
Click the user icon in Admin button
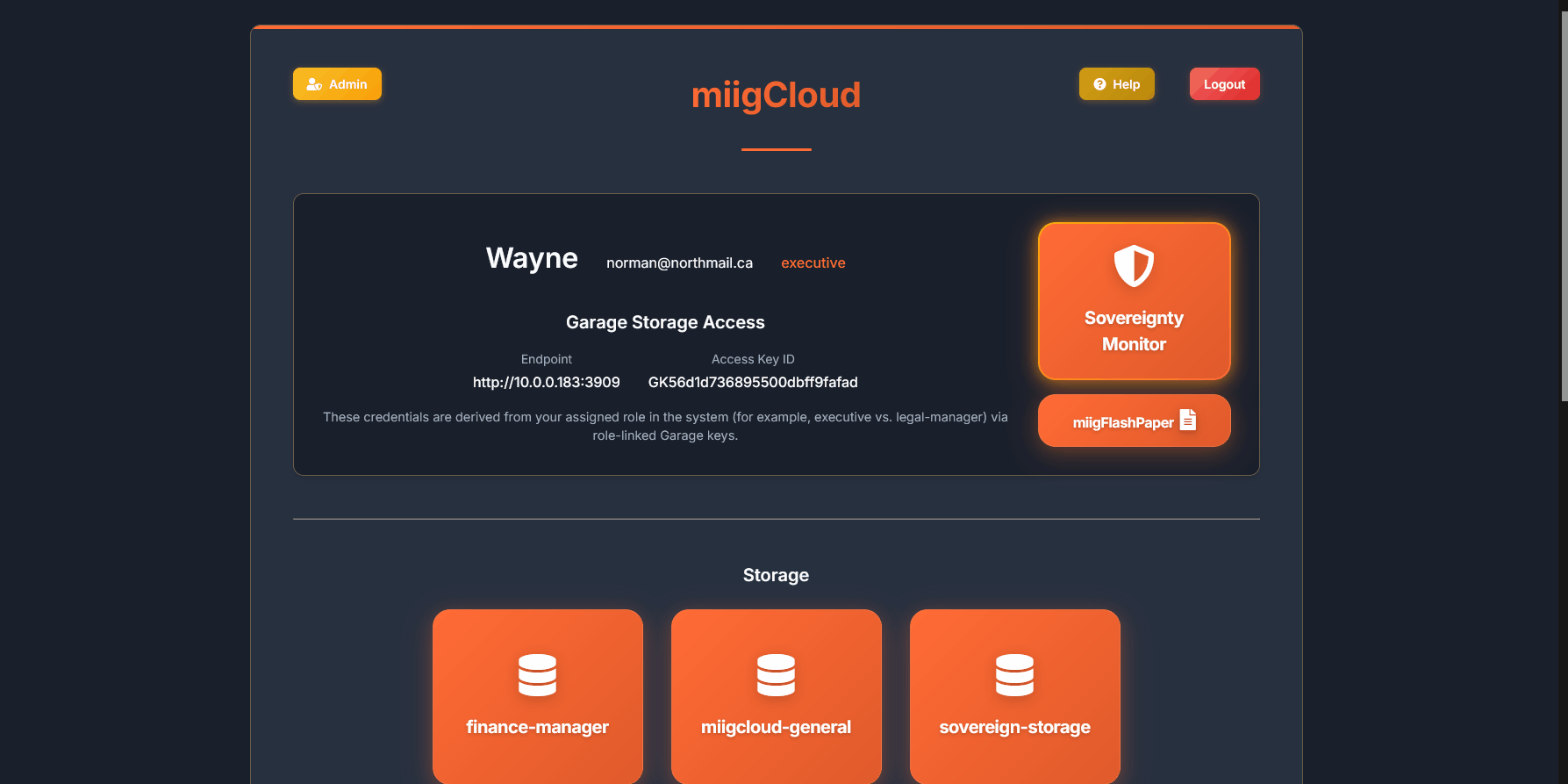[x=313, y=84]
